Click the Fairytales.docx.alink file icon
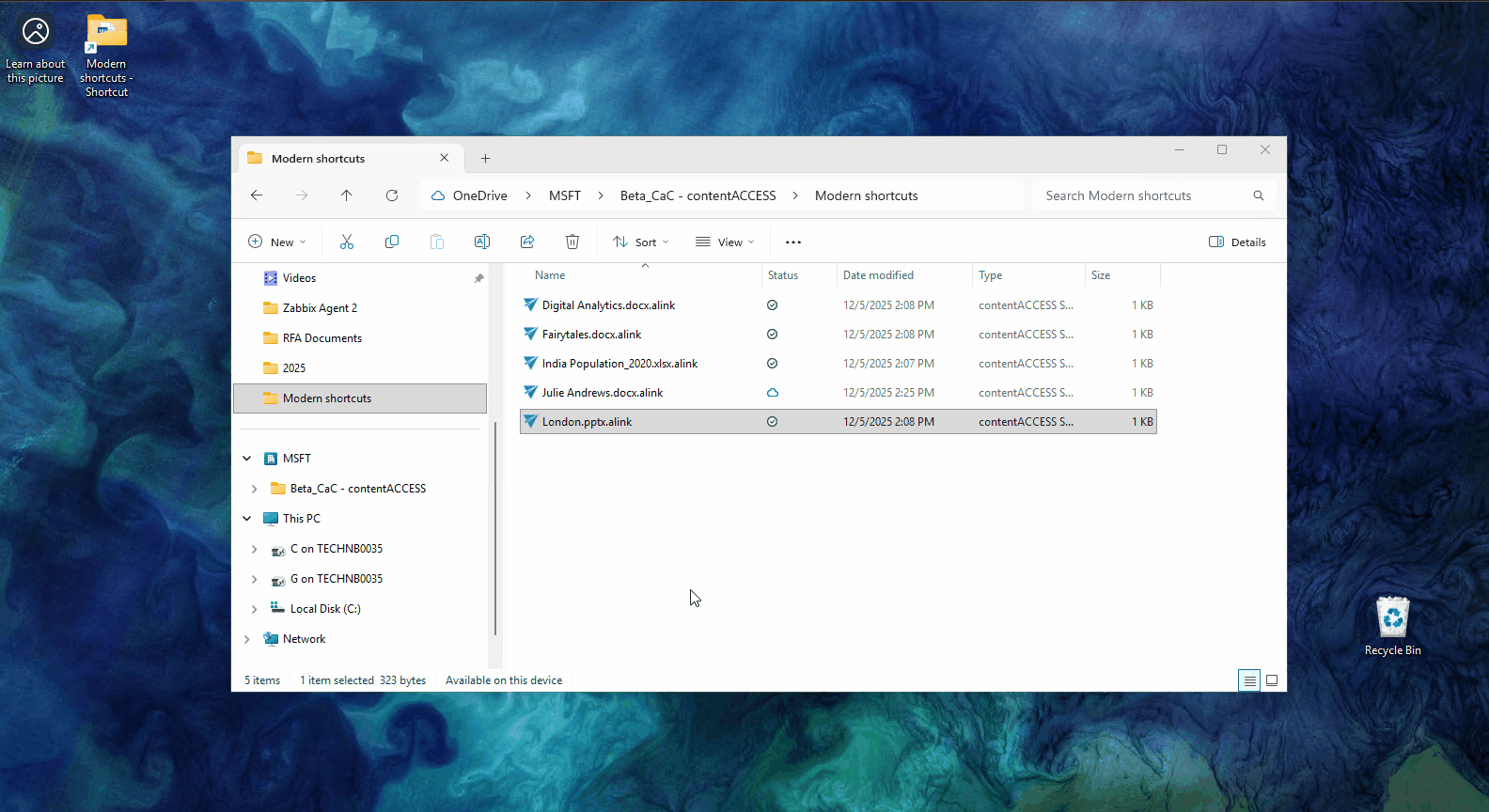Screen dimensions: 1489x812 [x=530, y=334]
